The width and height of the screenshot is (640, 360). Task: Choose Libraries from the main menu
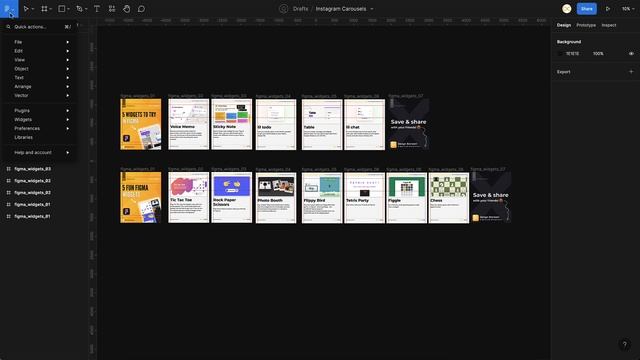39,138
